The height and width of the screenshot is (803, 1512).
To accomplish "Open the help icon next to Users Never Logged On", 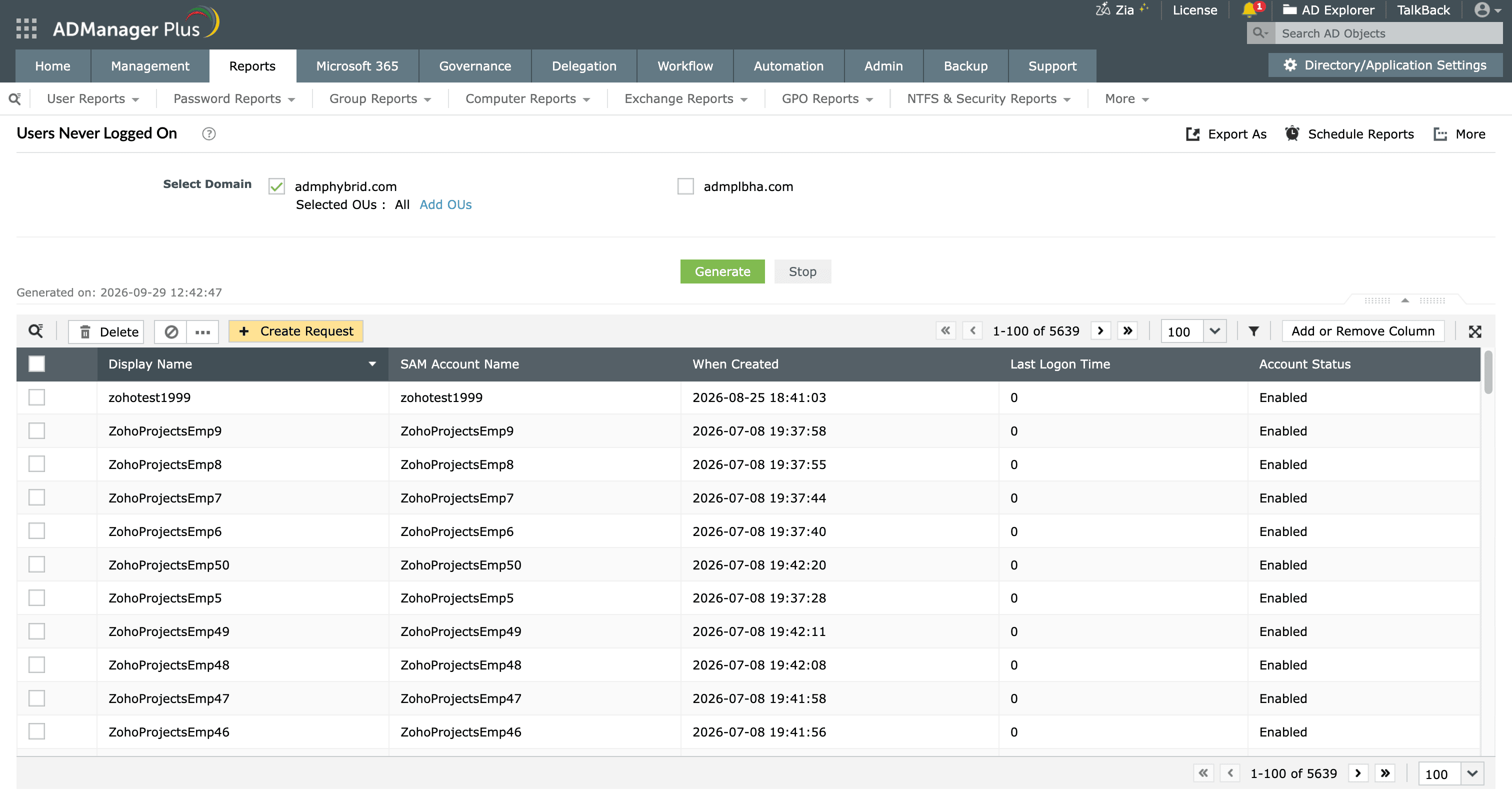I will pyautogui.click(x=208, y=134).
